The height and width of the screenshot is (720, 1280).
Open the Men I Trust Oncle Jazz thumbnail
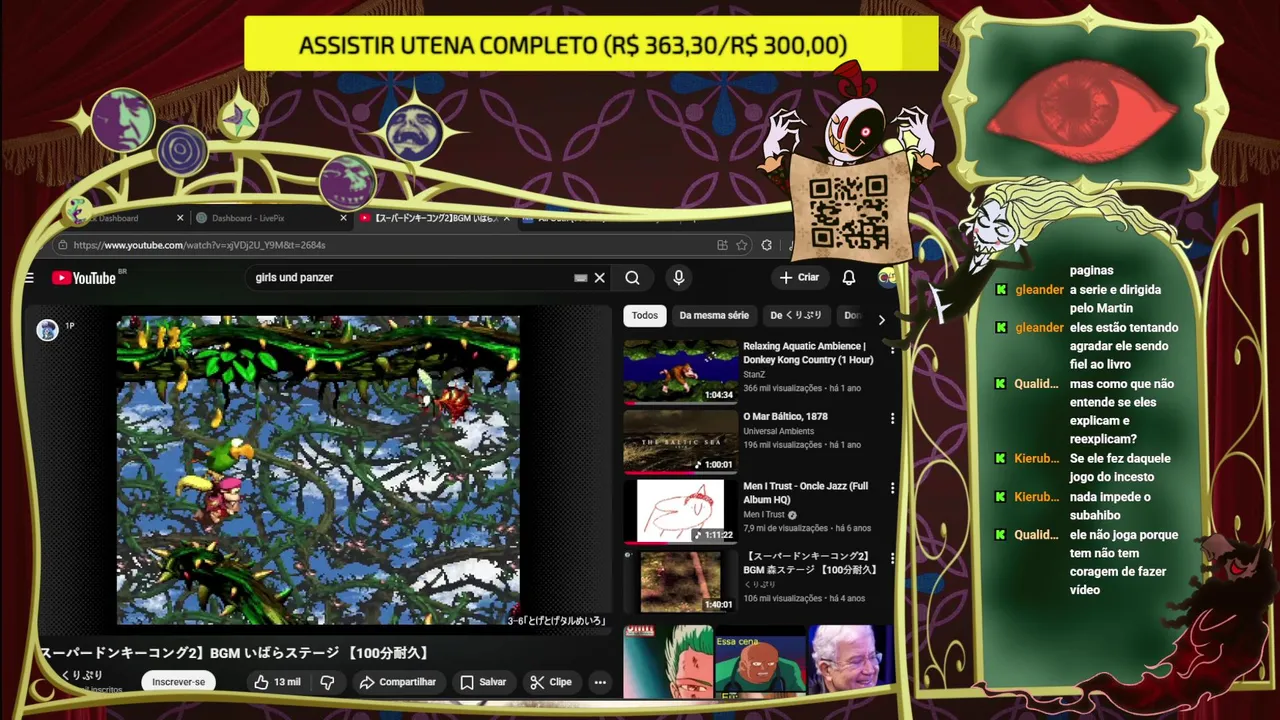pos(680,511)
